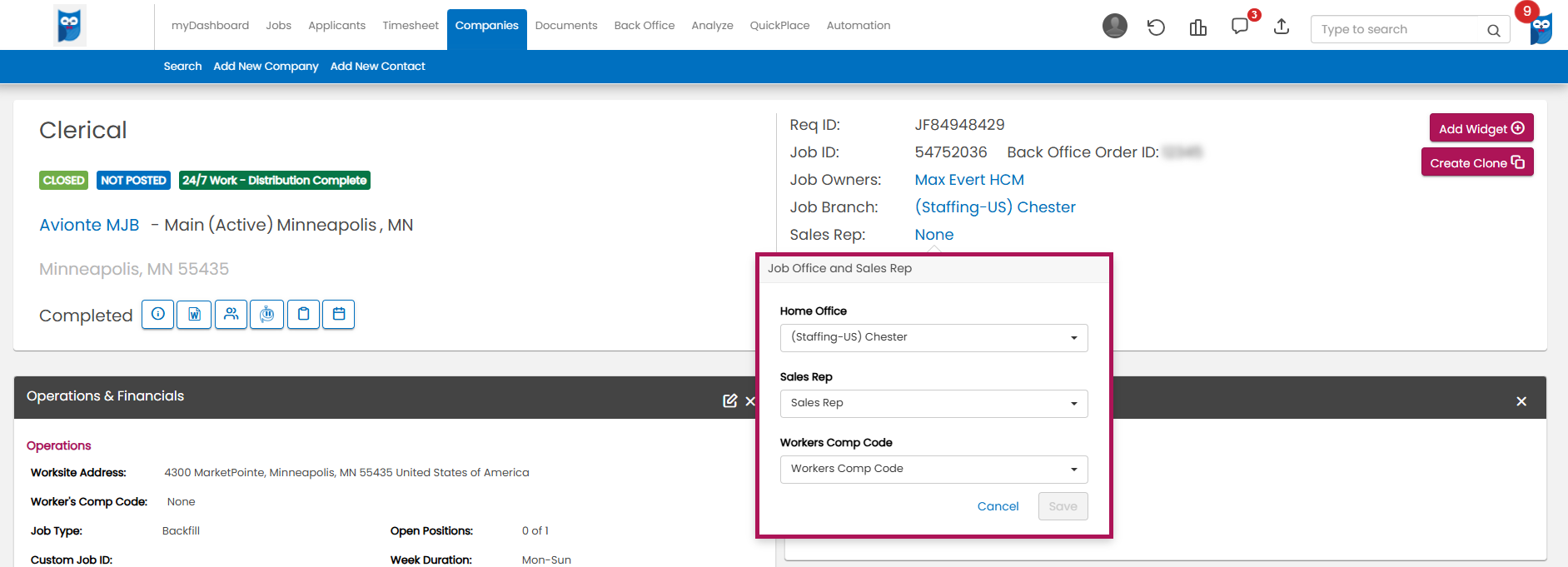The width and height of the screenshot is (1568, 567).
Task: Click the (Staffing-US) Chester job branch link
Action: [995, 207]
